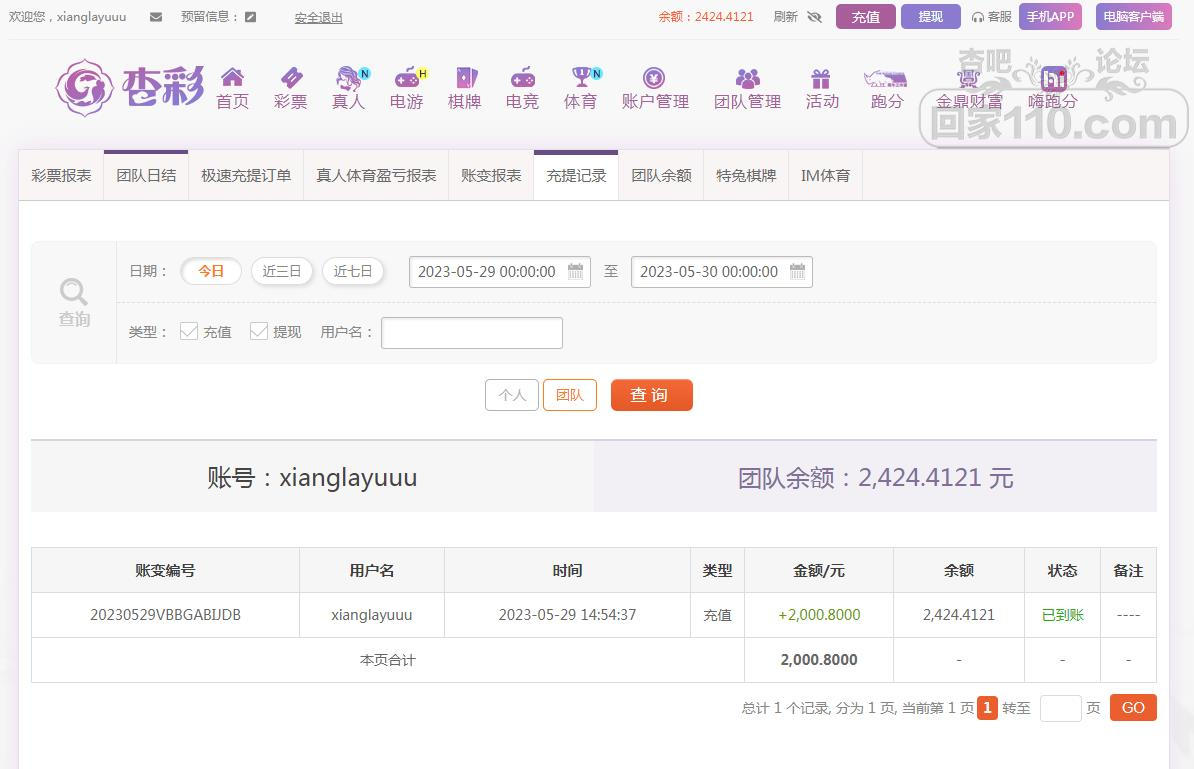
Task: Click the magnifier 查询 search icon
Action: pyautogui.click(x=74, y=302)
